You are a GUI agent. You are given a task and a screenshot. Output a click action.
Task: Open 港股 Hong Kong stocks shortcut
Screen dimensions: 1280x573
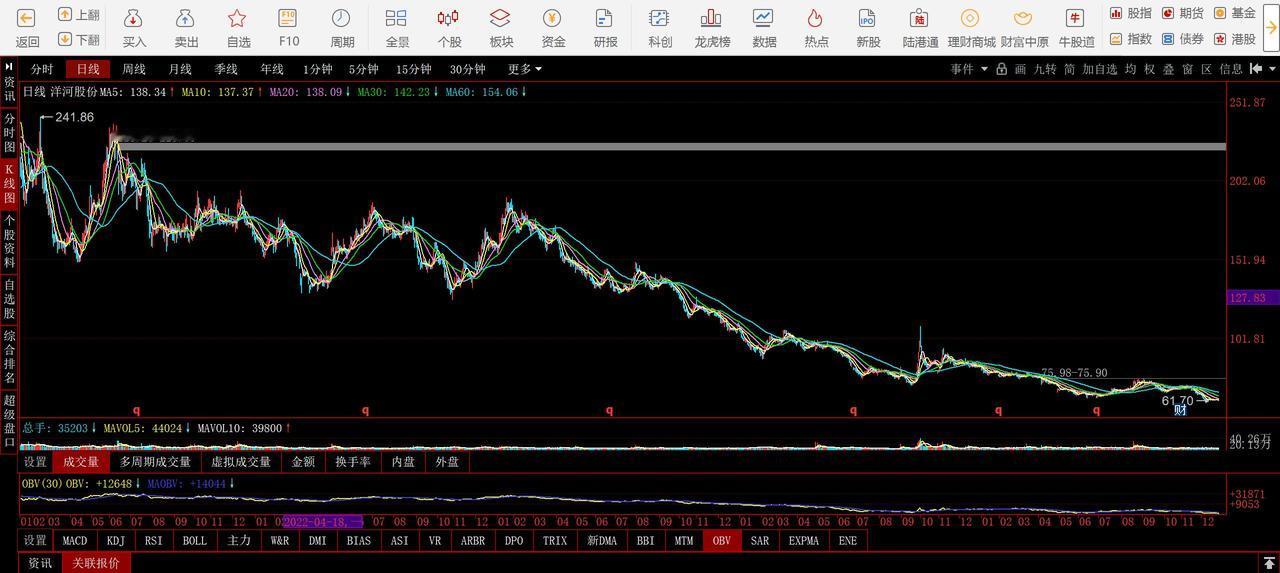pyautogui.click(x=1234, y=39)
